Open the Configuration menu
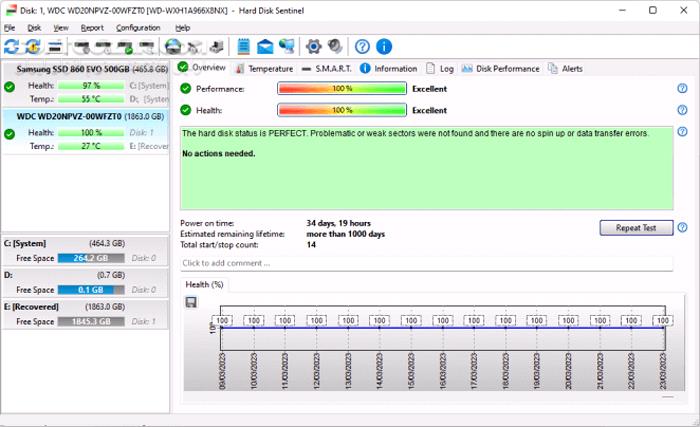The height and width of the screenshot is (427, 700). 138,28
